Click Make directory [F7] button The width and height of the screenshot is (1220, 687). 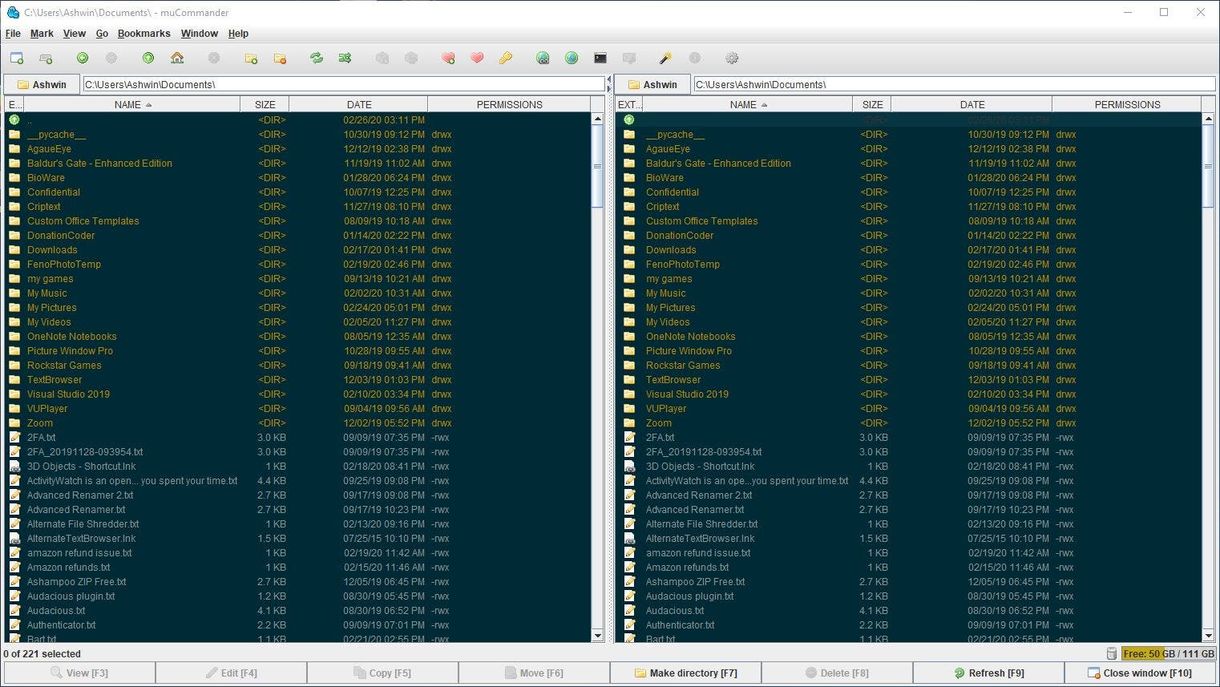click(686, 673)
